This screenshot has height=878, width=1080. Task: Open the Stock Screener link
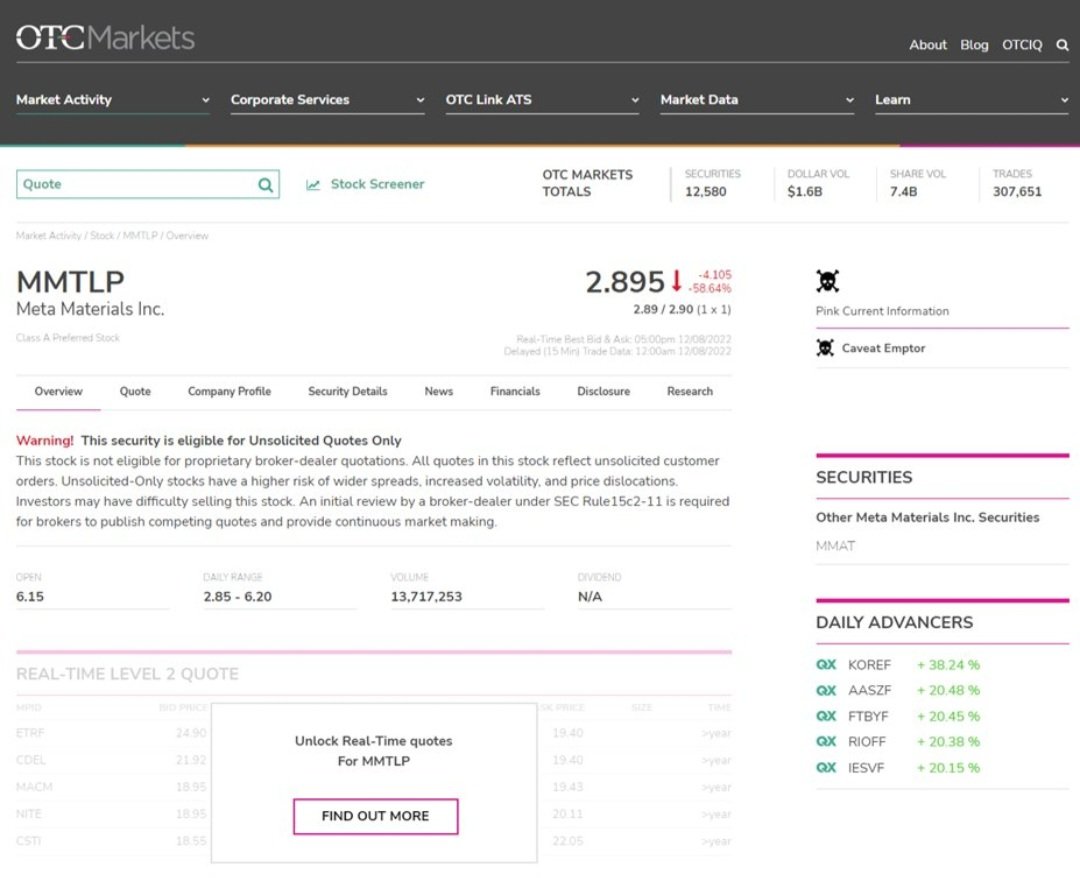click(x=377, y=185)
